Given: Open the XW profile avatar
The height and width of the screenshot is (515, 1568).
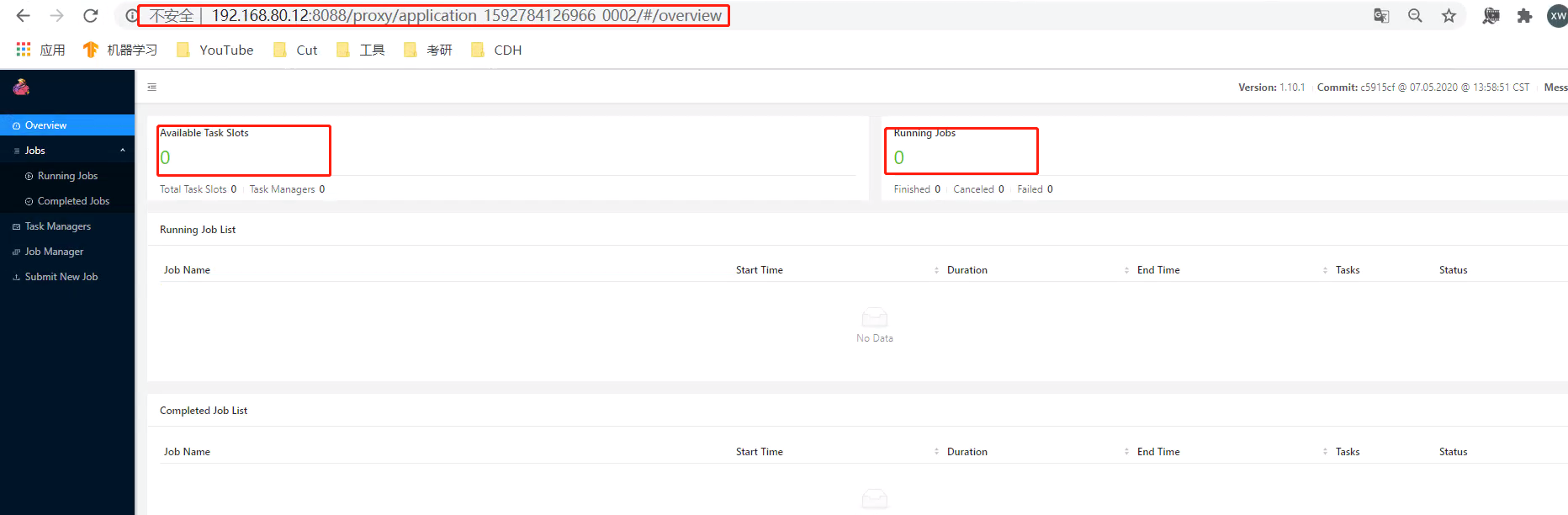Looking at the screenshot, I should [x=1557, y=15].
